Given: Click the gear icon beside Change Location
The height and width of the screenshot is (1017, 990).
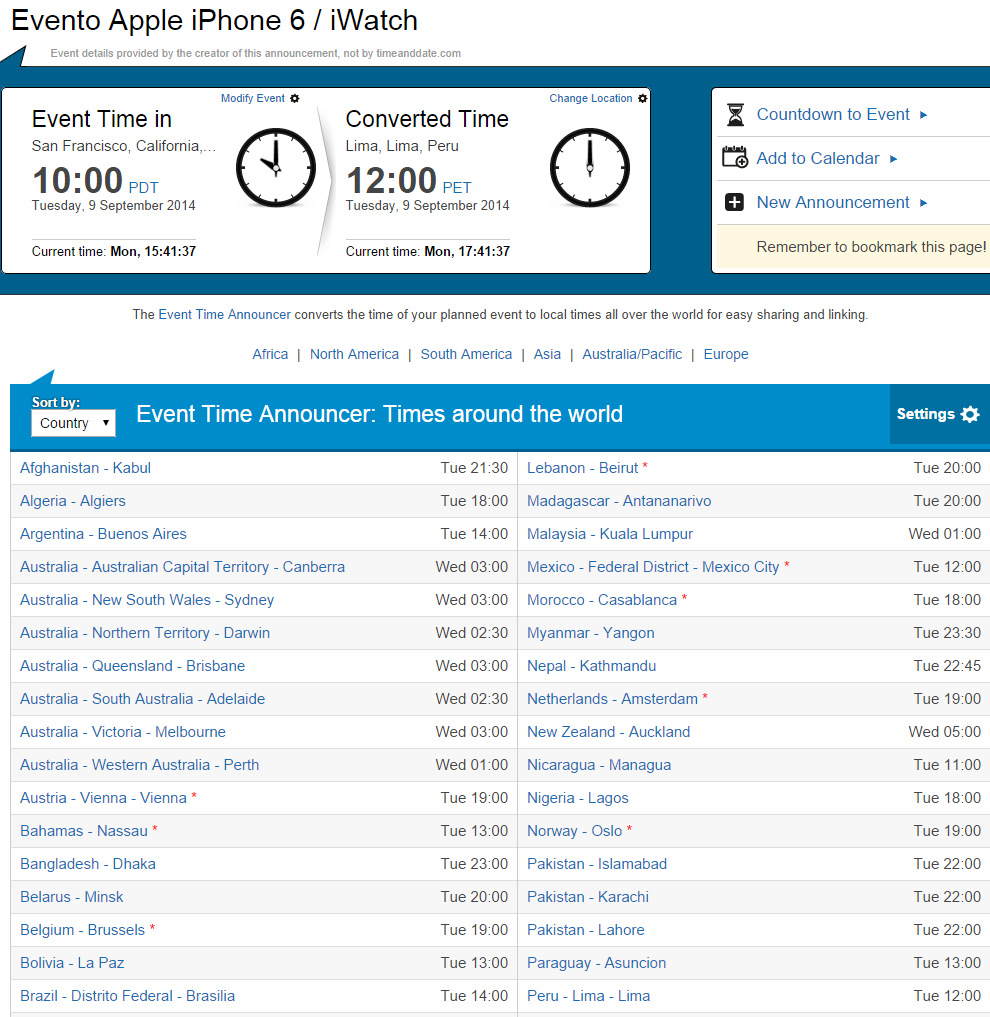Looking at the screenshot, I should pos(642,99).
